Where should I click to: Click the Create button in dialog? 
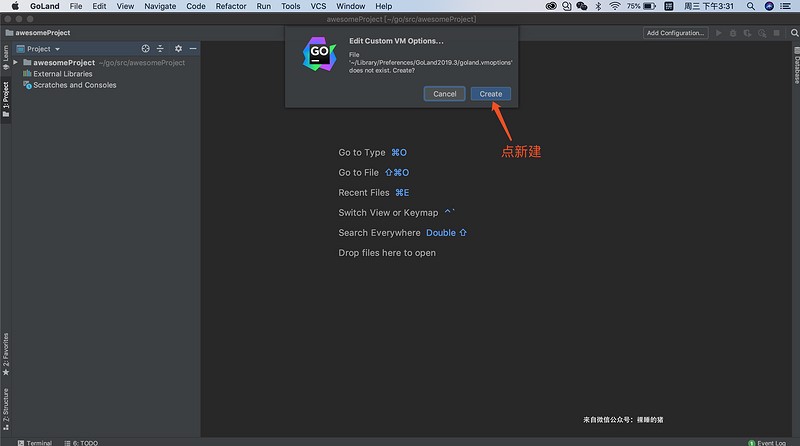(490, 94)
